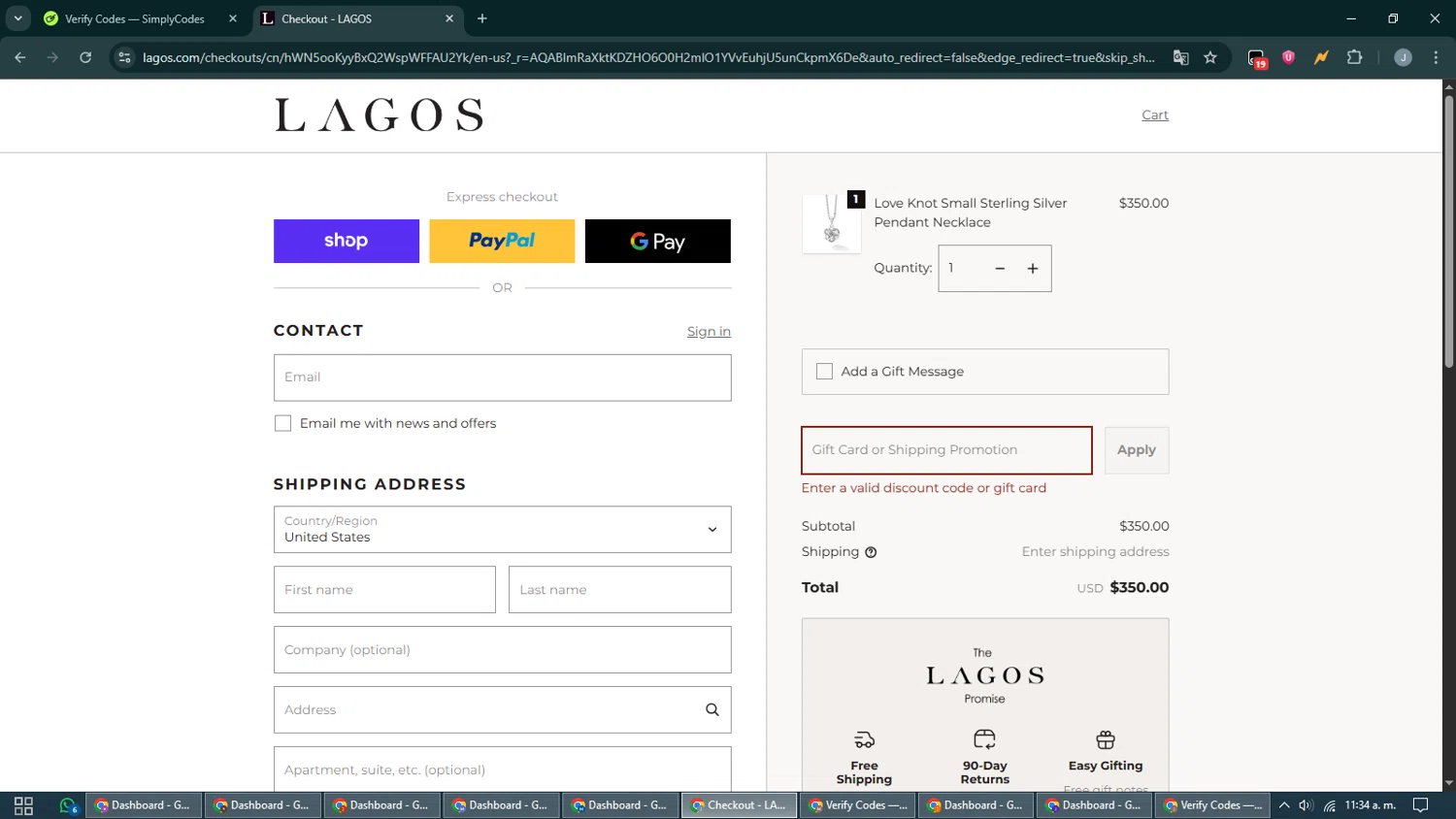The width and height of the screenshot is (1456, 819).
Task: Increase quantity with the plus button
Action: click(x=1033, y=269)
